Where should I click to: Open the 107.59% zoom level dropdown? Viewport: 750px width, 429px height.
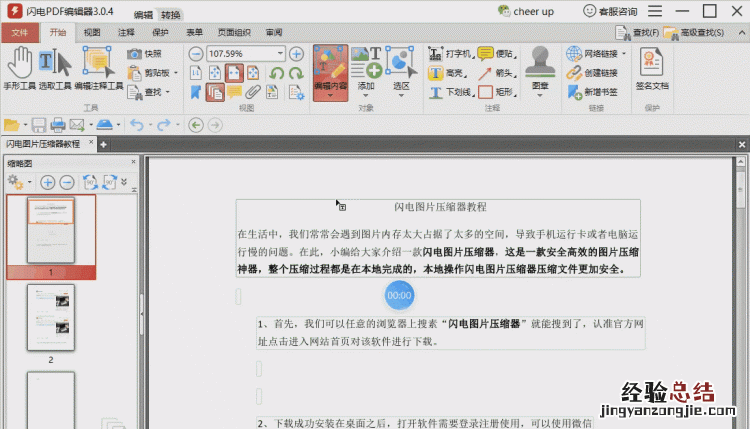point(279,53)
